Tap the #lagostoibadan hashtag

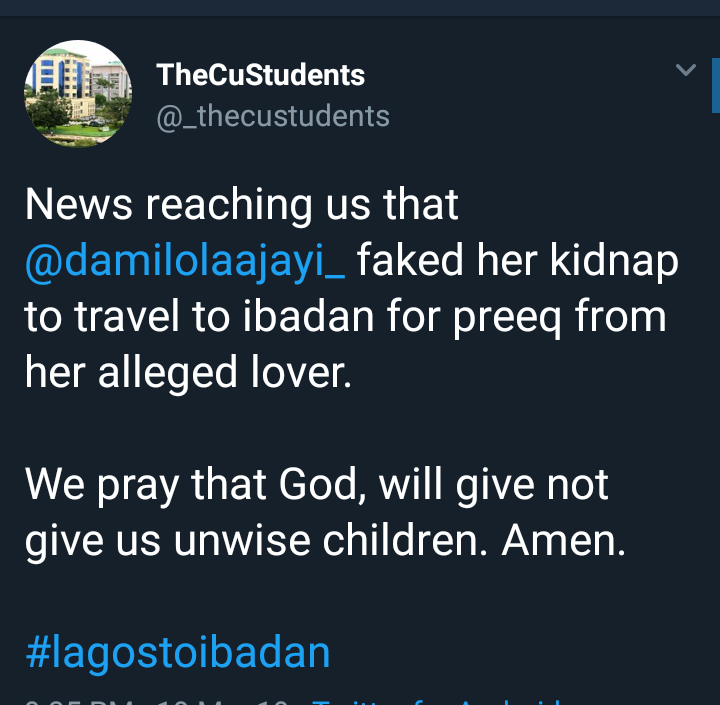(177, 653)
